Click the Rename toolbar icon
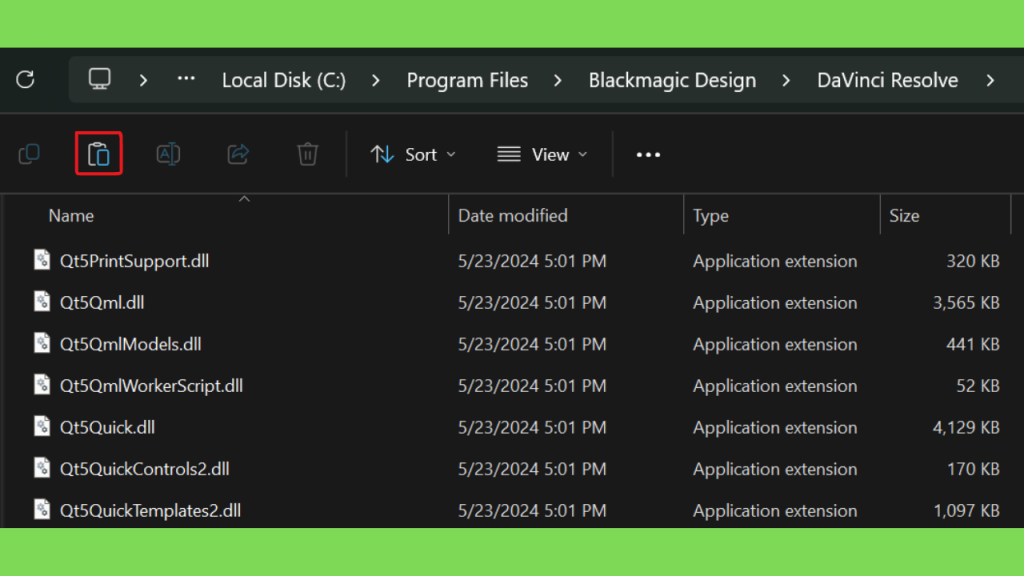 (x=168, y=154)
